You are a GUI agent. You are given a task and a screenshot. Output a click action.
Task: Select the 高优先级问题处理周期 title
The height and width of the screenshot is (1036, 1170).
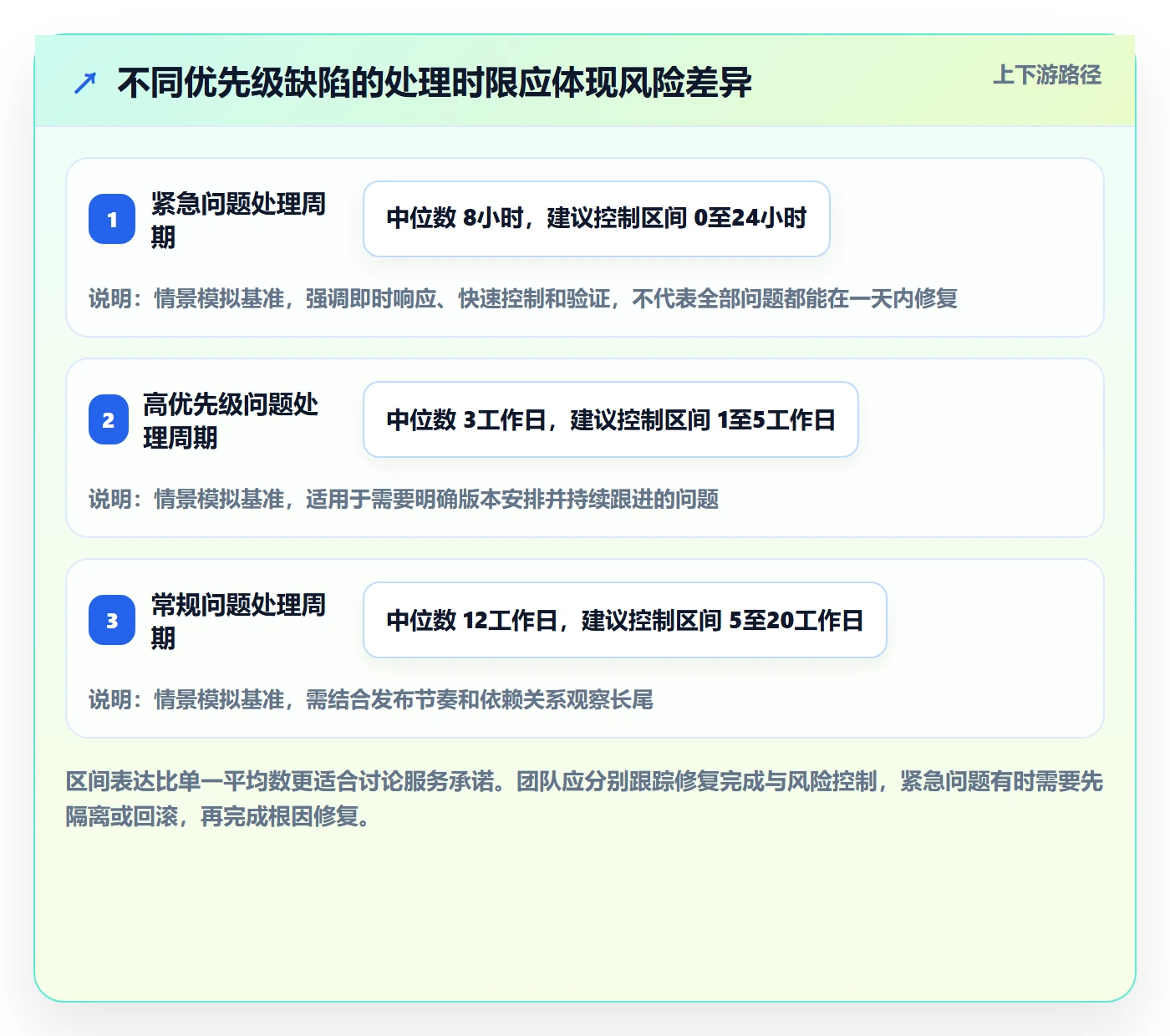pyautogui.click(x=231, y=420)
